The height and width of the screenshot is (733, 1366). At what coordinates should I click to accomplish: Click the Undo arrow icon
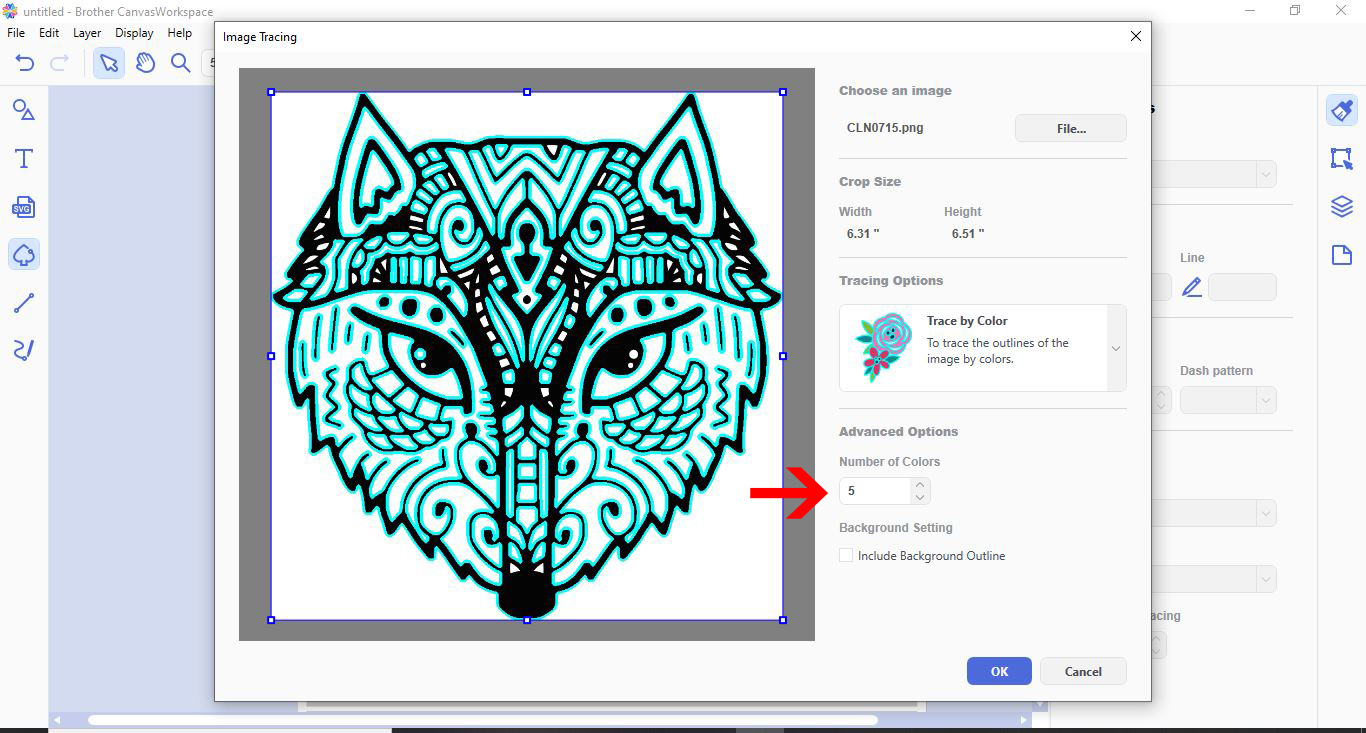coord(25,63)
